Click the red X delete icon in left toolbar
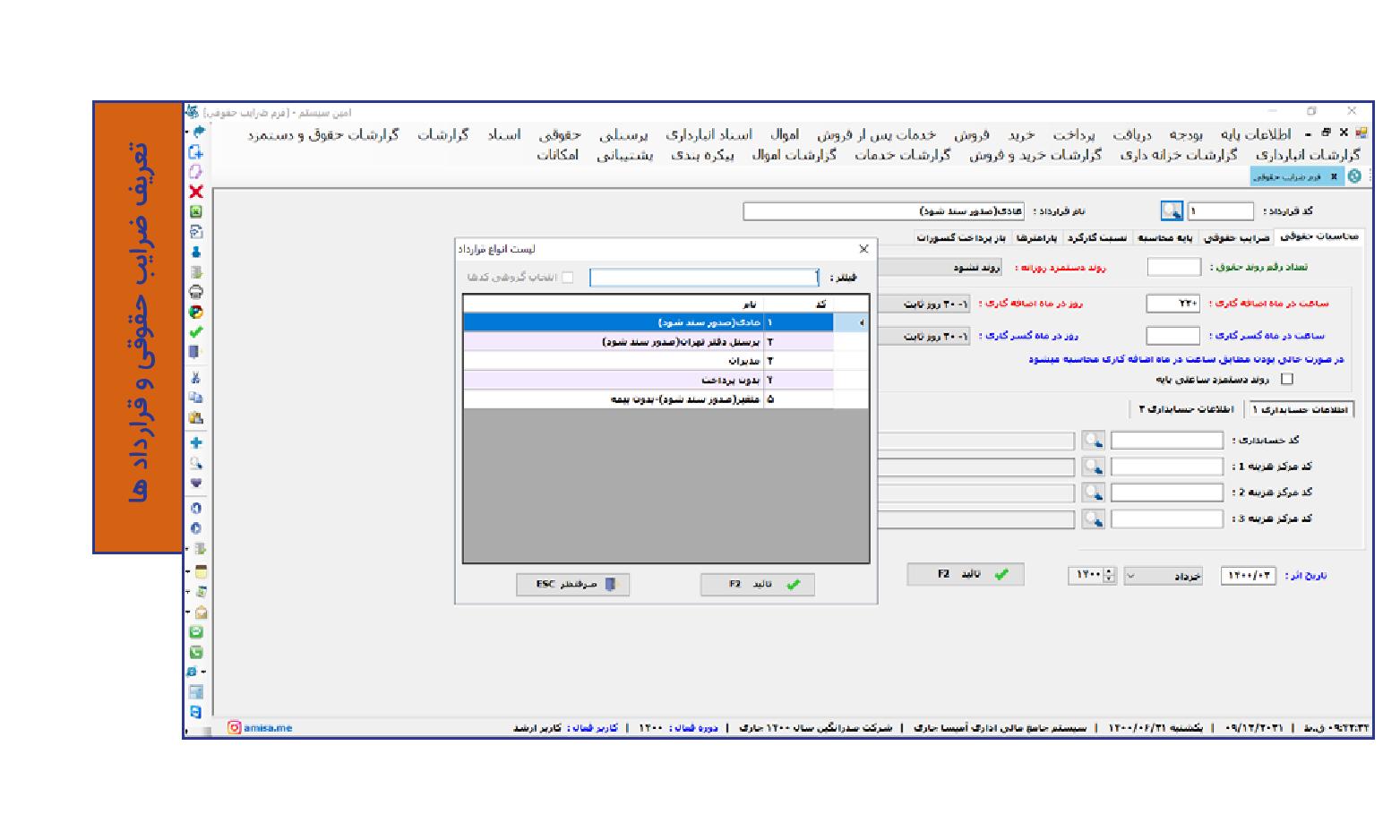 pyautogui.click(x=196, y=192)
